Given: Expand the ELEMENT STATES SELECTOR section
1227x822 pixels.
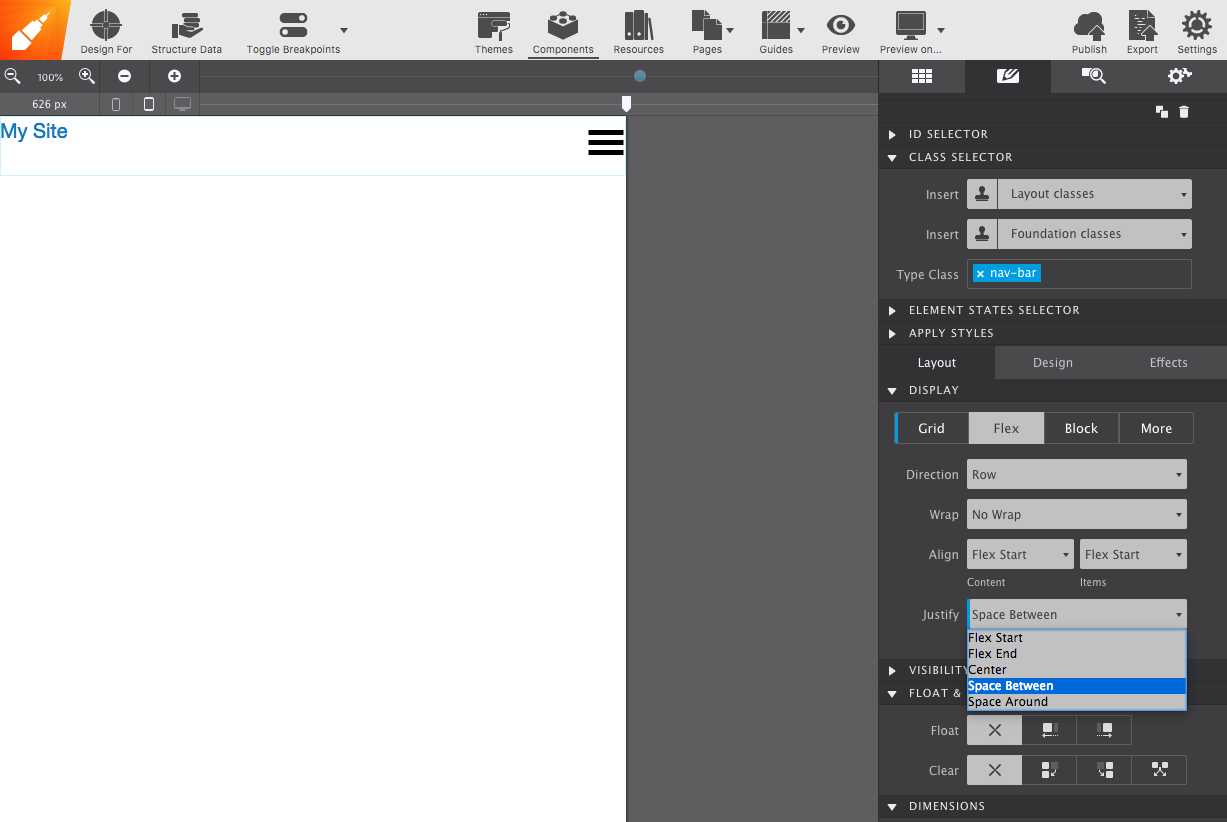Looking at the screenshot, I should coord(892,310).
